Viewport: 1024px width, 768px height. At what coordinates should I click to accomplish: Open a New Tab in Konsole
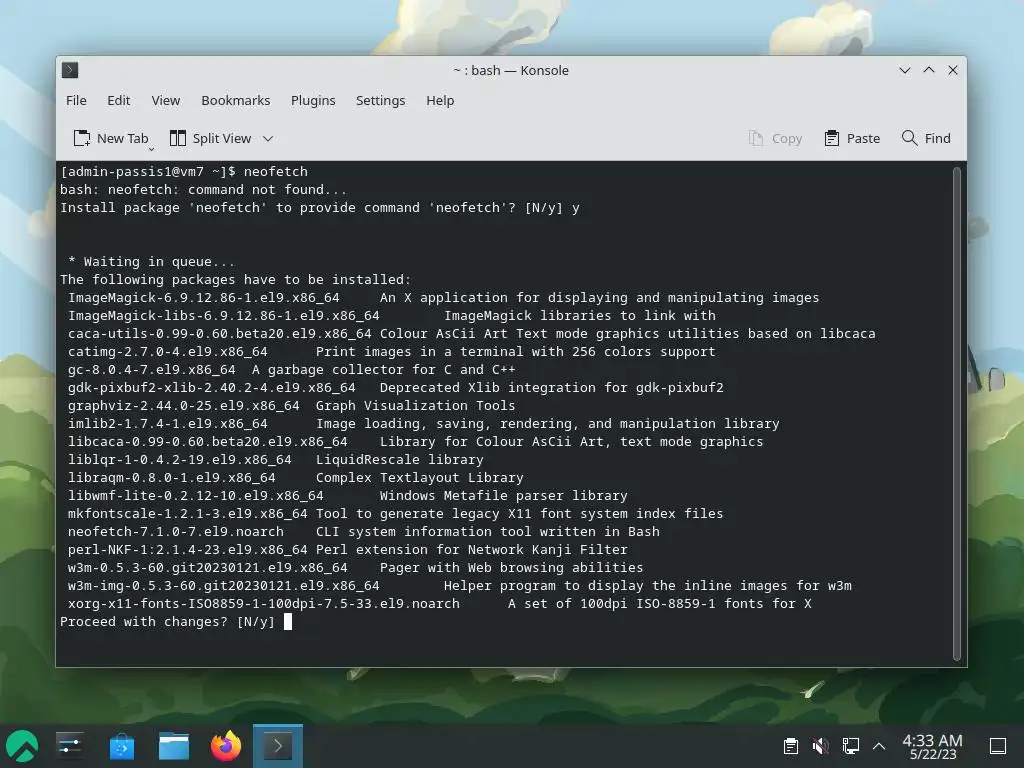(x=110, y=138)
